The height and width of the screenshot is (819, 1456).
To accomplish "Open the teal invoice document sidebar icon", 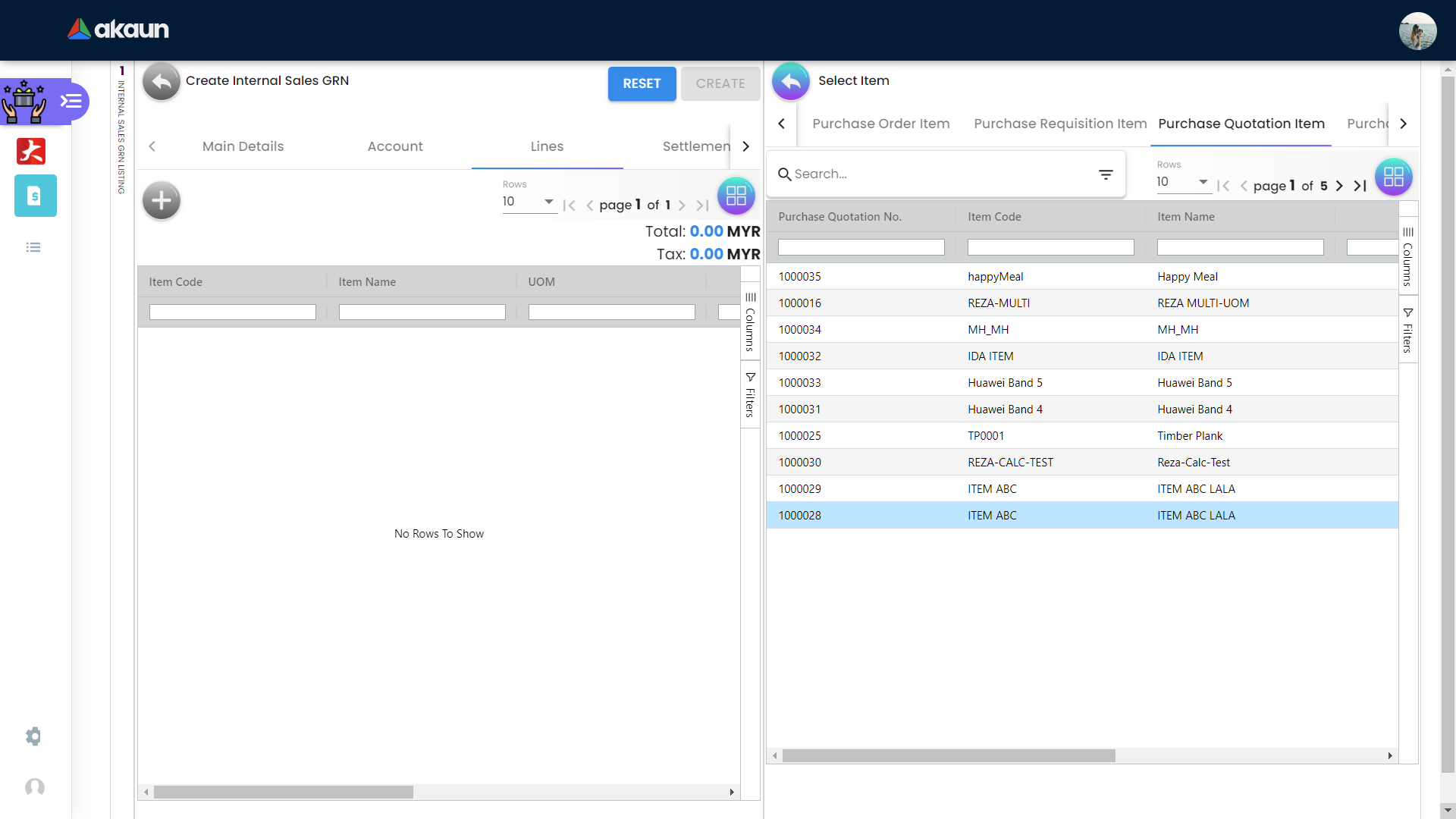I will (35, 196).
